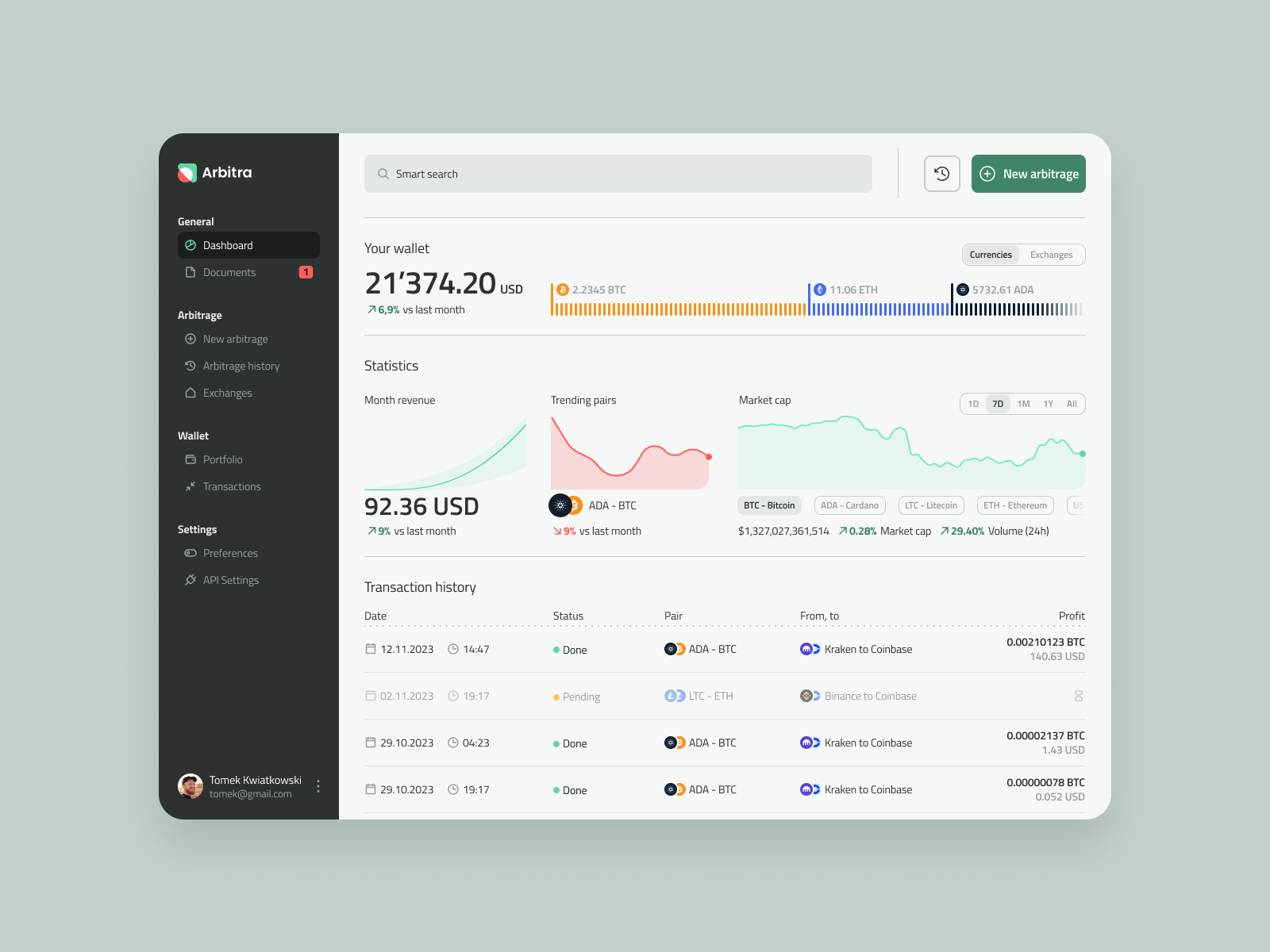
Task: Open the Dashboard from the sidebar
Action: pyautogui.click(x=228, y=245)
